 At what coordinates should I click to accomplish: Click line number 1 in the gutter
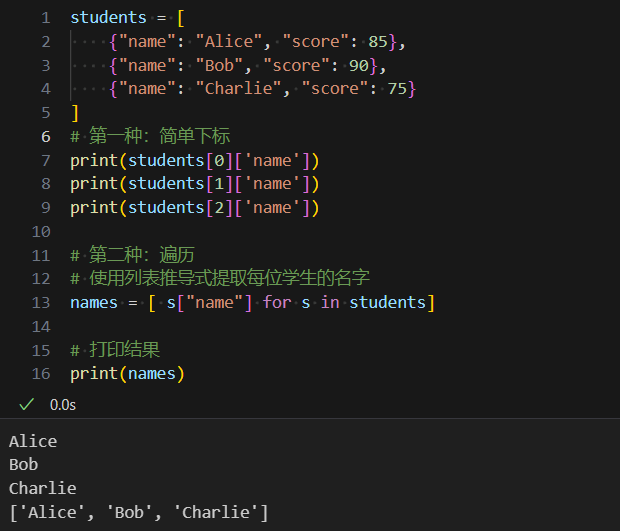46,18
